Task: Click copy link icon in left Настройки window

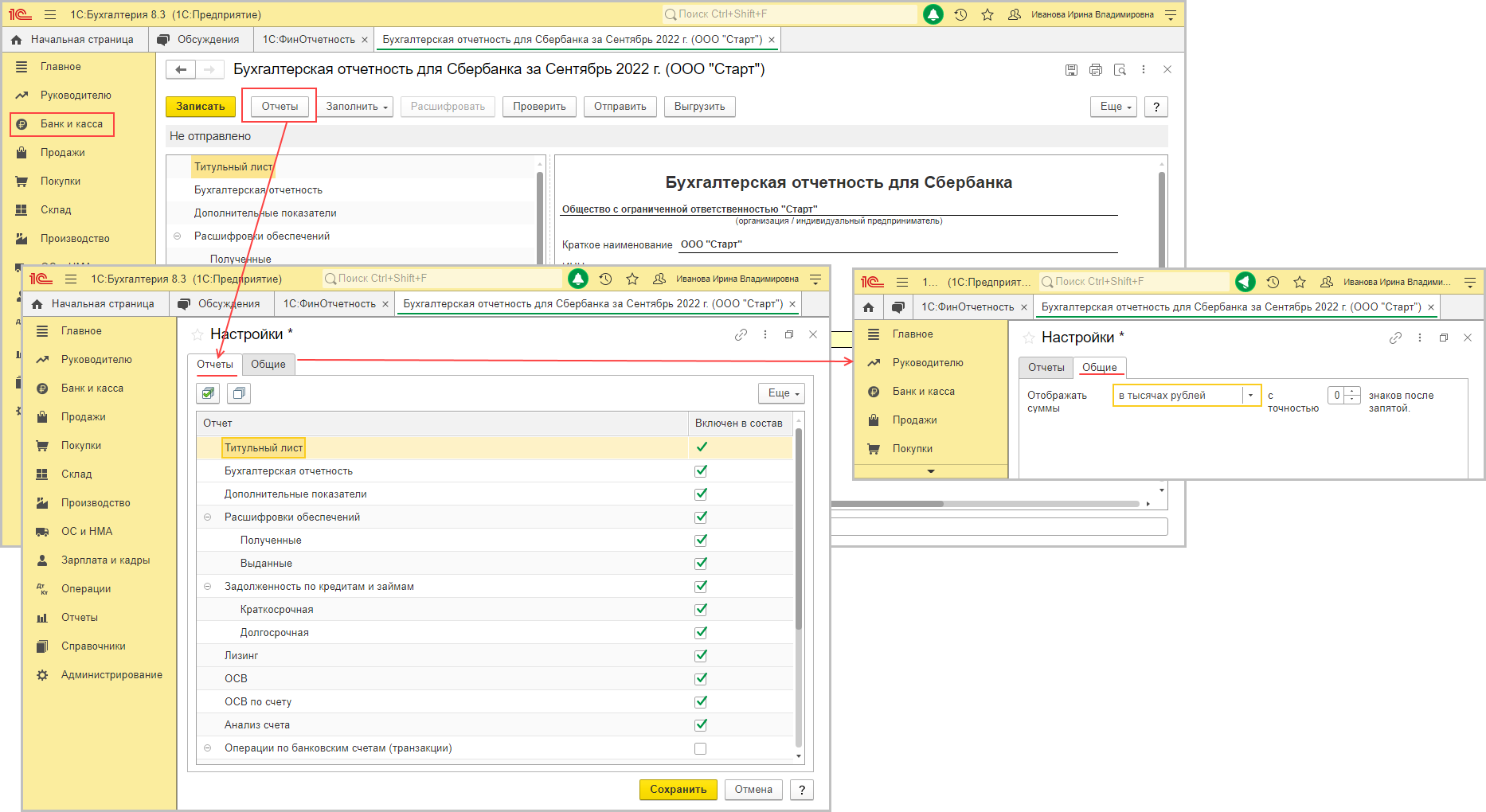Action: tap(741, 334)
